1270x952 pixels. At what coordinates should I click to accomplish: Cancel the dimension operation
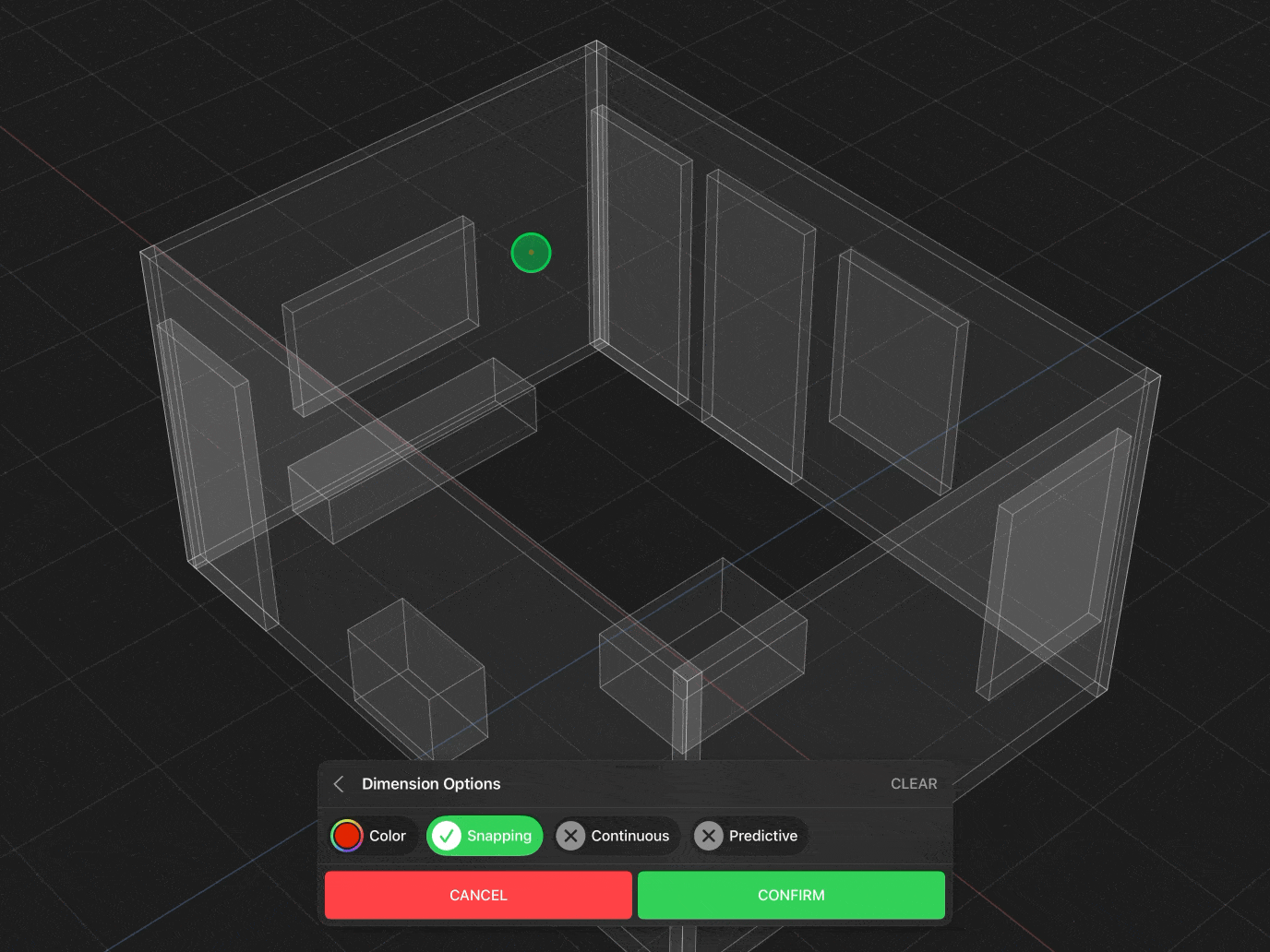tap(478, 895)
